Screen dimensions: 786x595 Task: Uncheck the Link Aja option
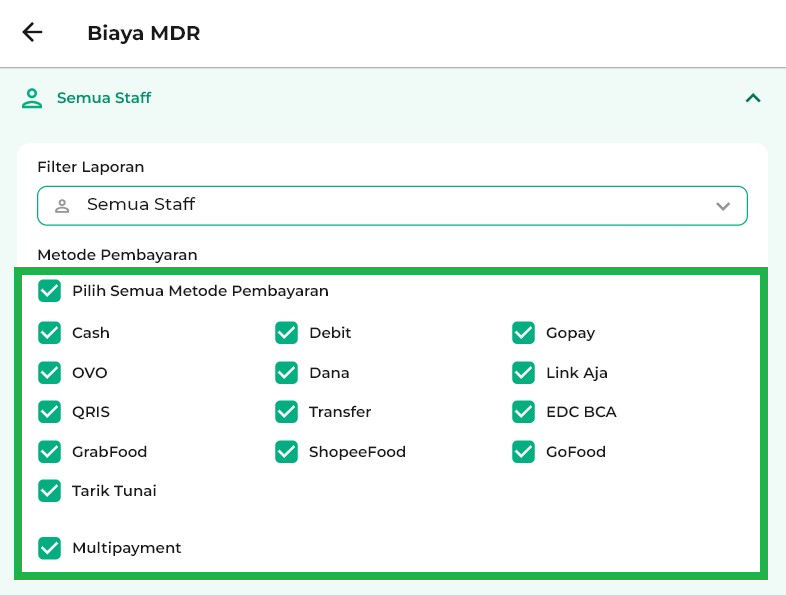(x=524, y=372)
